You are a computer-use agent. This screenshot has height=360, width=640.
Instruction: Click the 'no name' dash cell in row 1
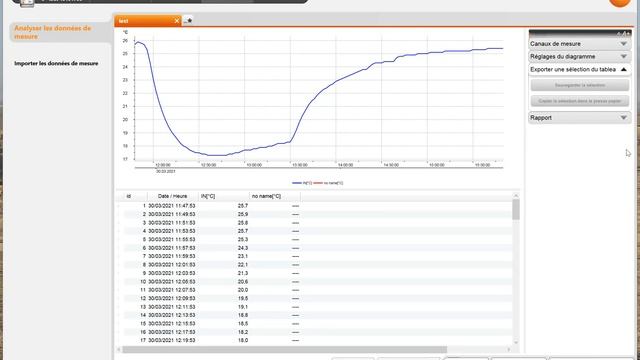296,206
